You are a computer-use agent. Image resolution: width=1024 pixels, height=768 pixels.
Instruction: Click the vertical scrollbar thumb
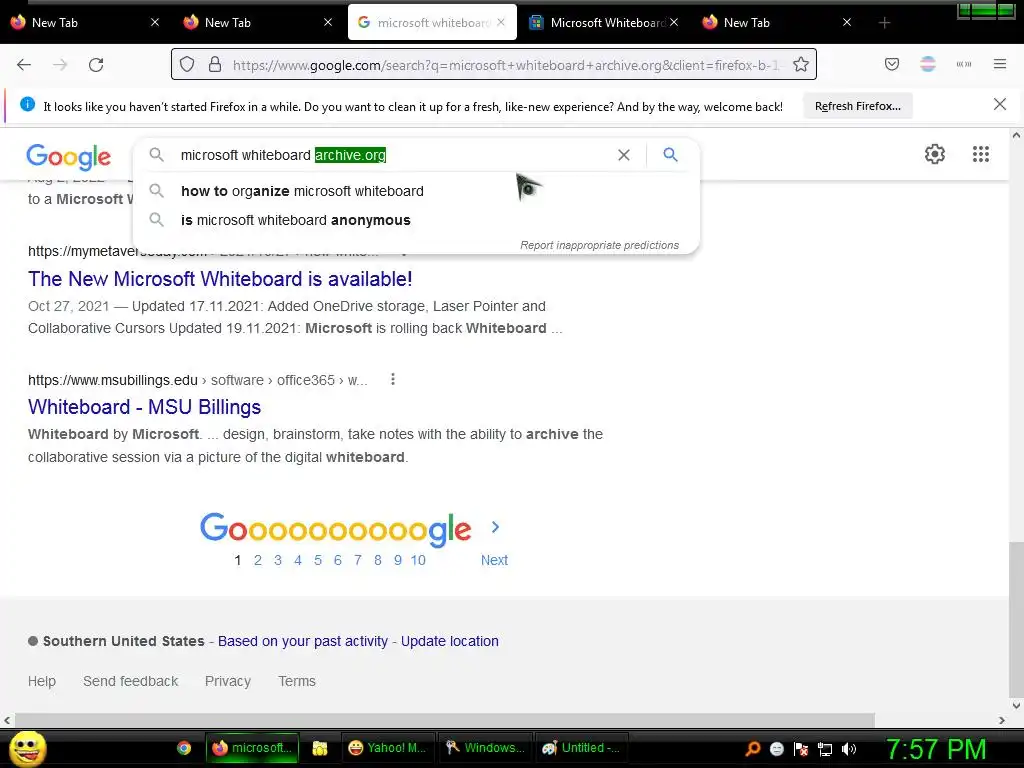1016,618
